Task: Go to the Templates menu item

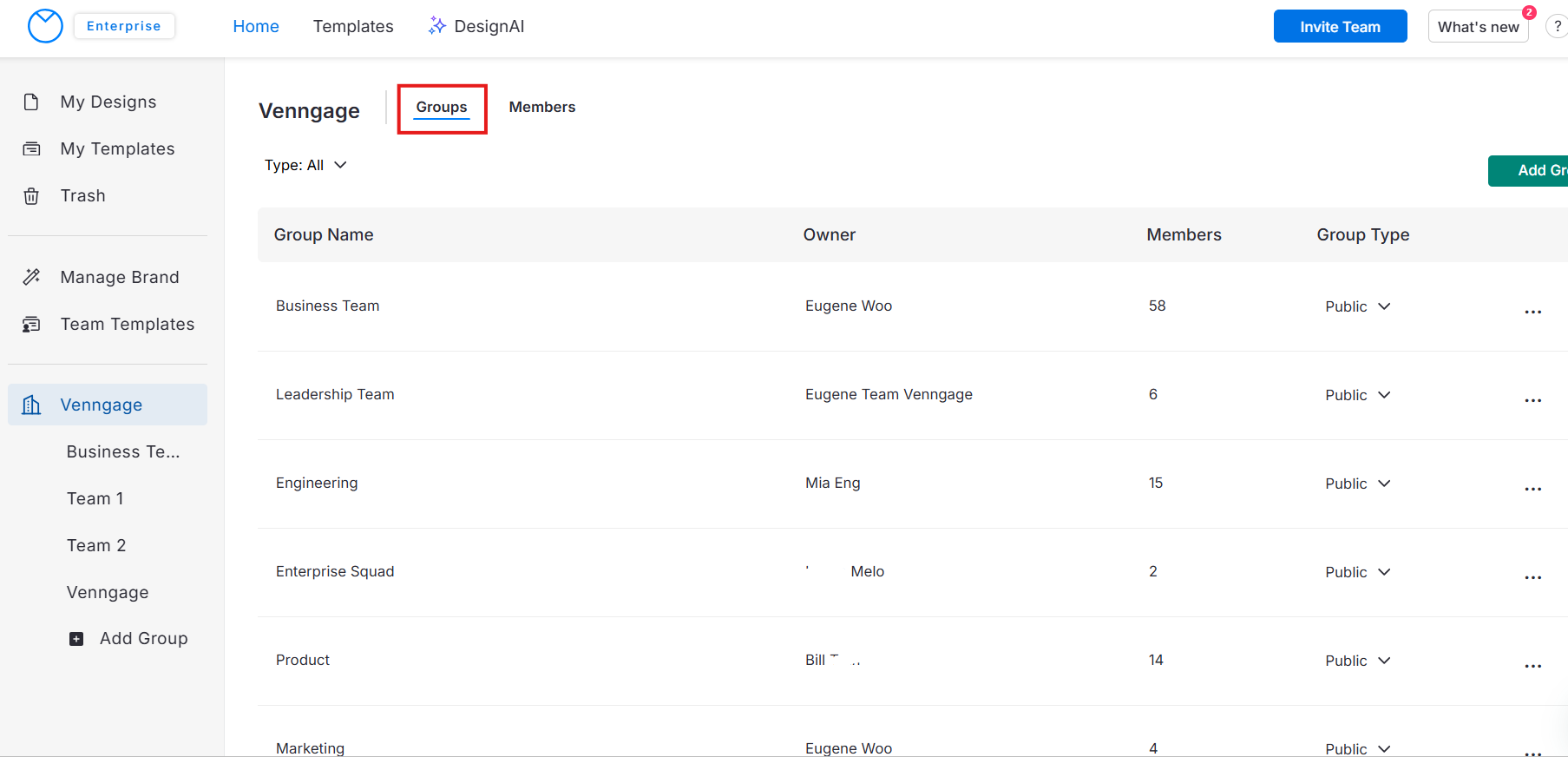Action: pos(353,26)
